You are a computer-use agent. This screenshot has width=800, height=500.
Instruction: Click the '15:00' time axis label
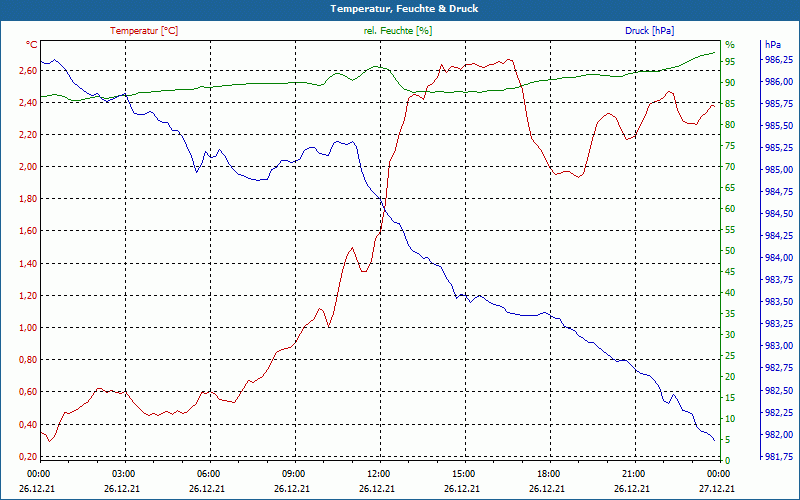click(464, 474)
